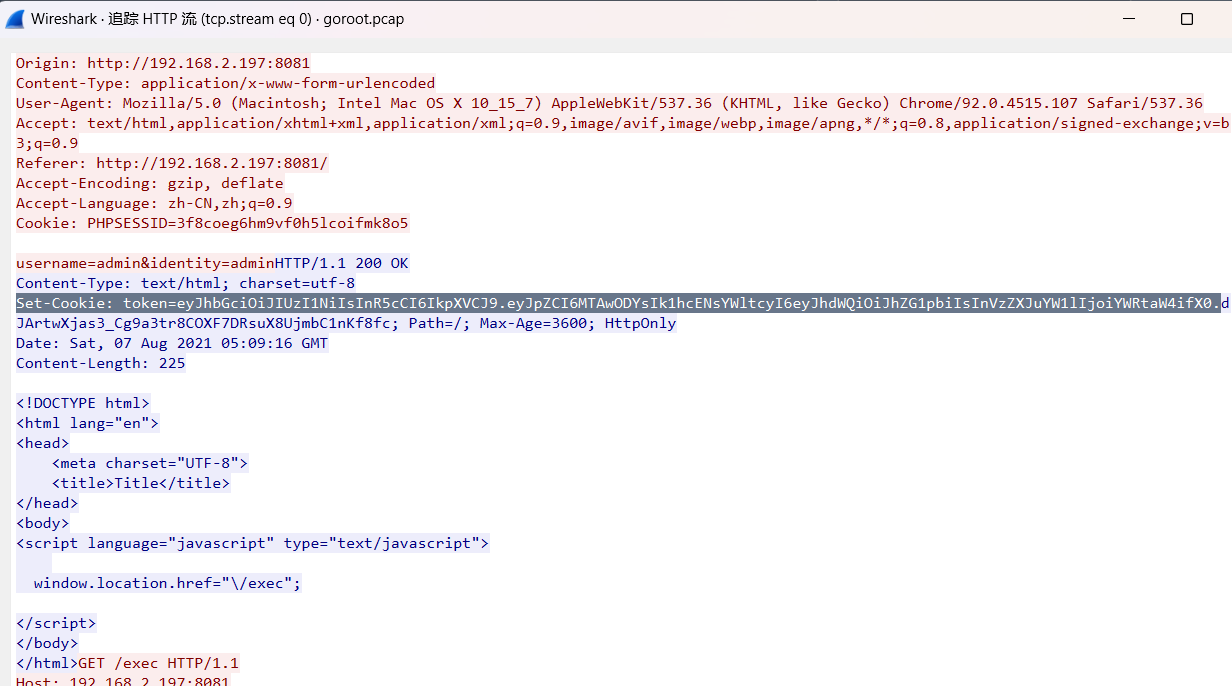Click the <html lang="en"> line
This screenshot has width=1232, height=686.
(x=87, y=423)
